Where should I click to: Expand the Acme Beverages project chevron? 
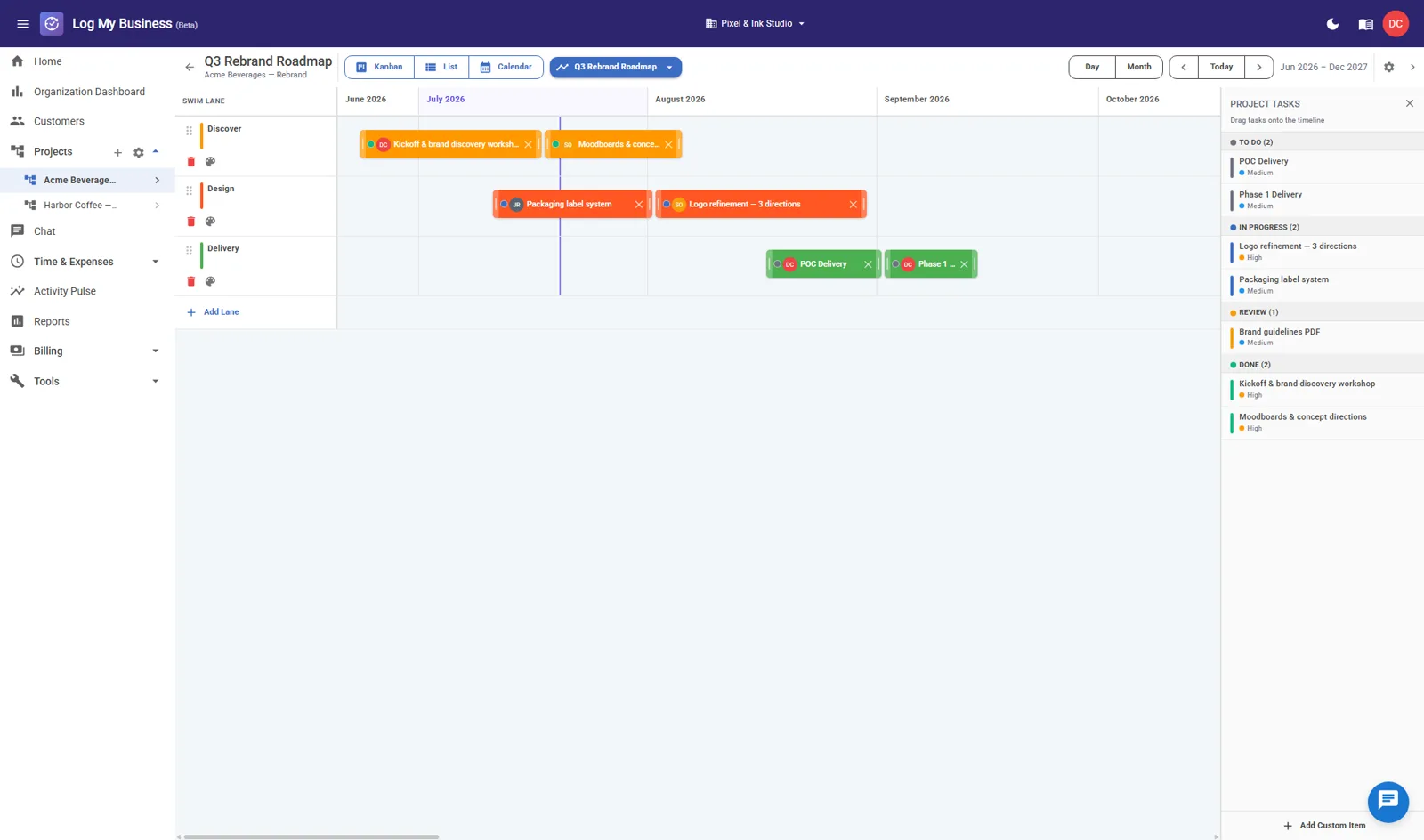pos(158,180)
